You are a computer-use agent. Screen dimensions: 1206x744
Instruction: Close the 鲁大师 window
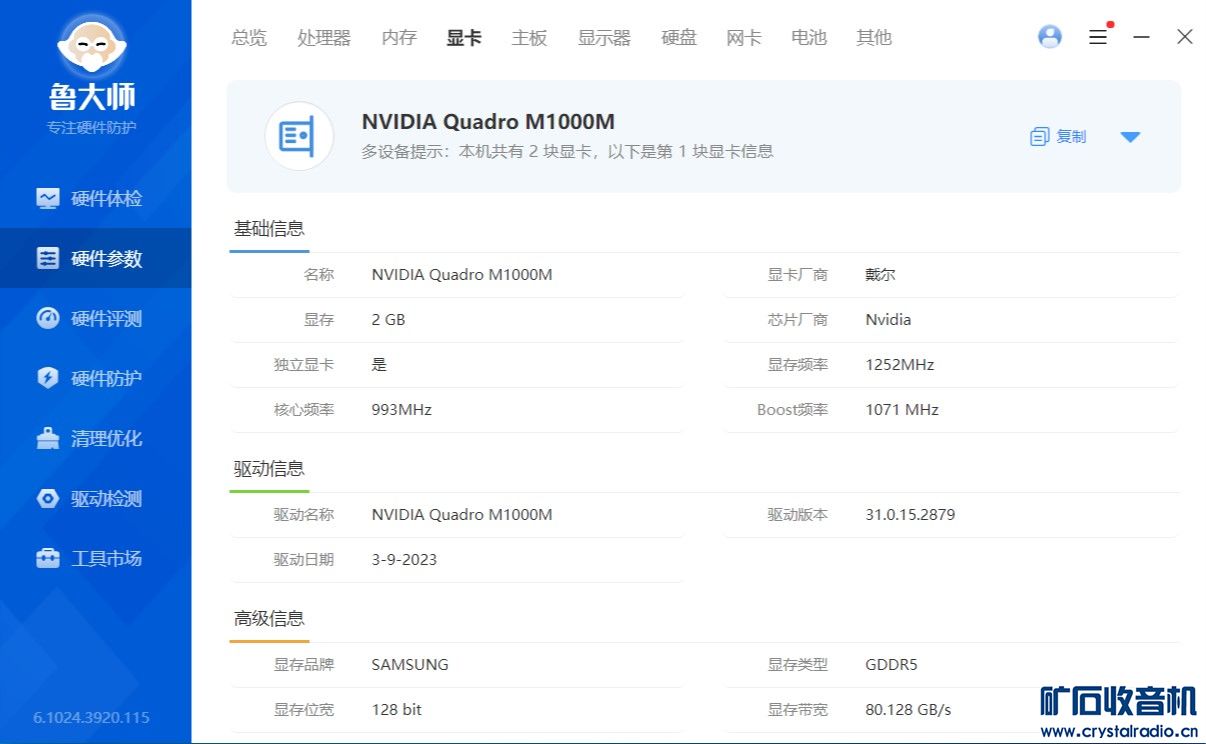(x=1185, y=37)
